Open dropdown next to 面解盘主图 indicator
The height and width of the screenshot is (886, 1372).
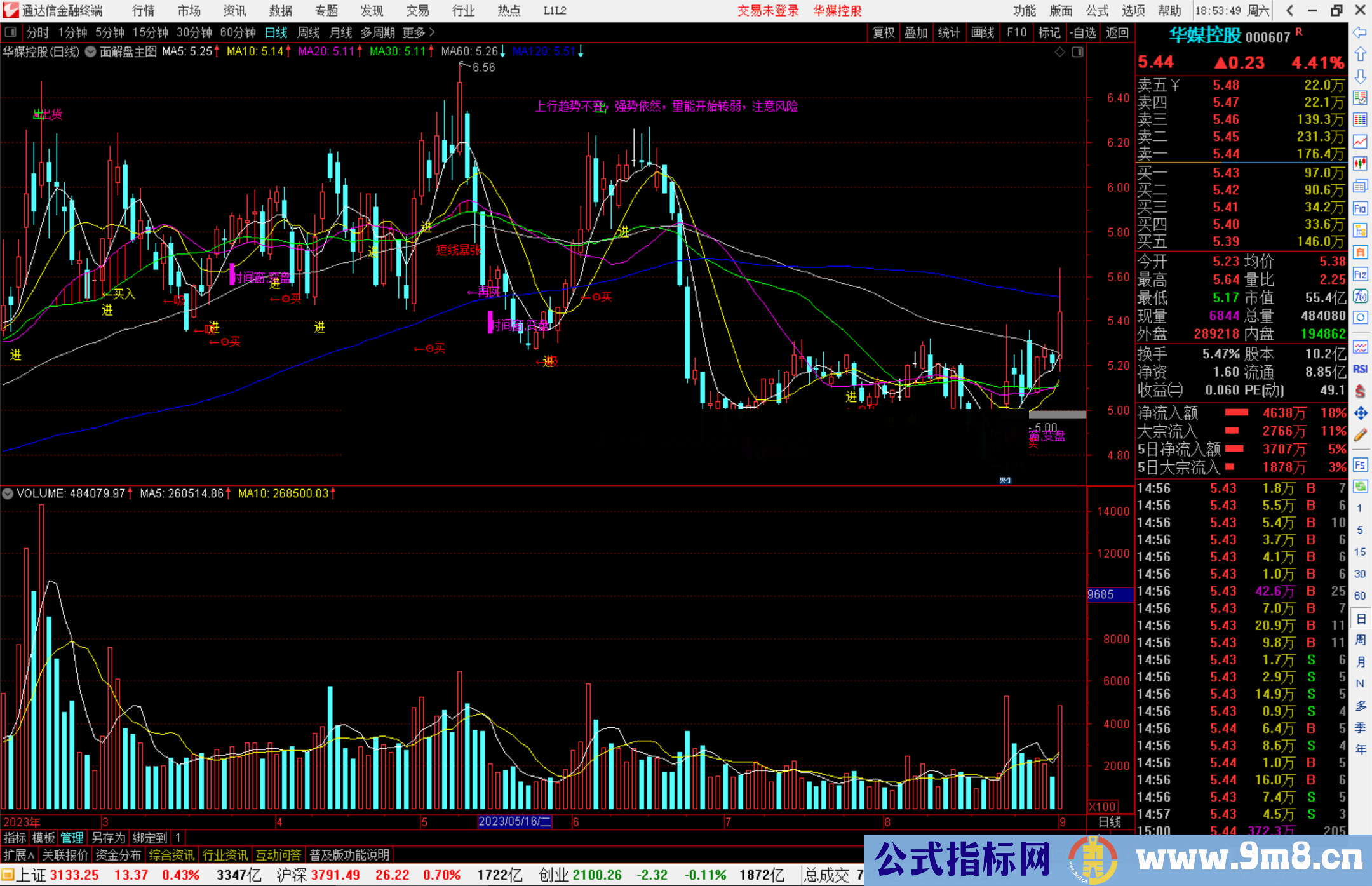point(91,51)
